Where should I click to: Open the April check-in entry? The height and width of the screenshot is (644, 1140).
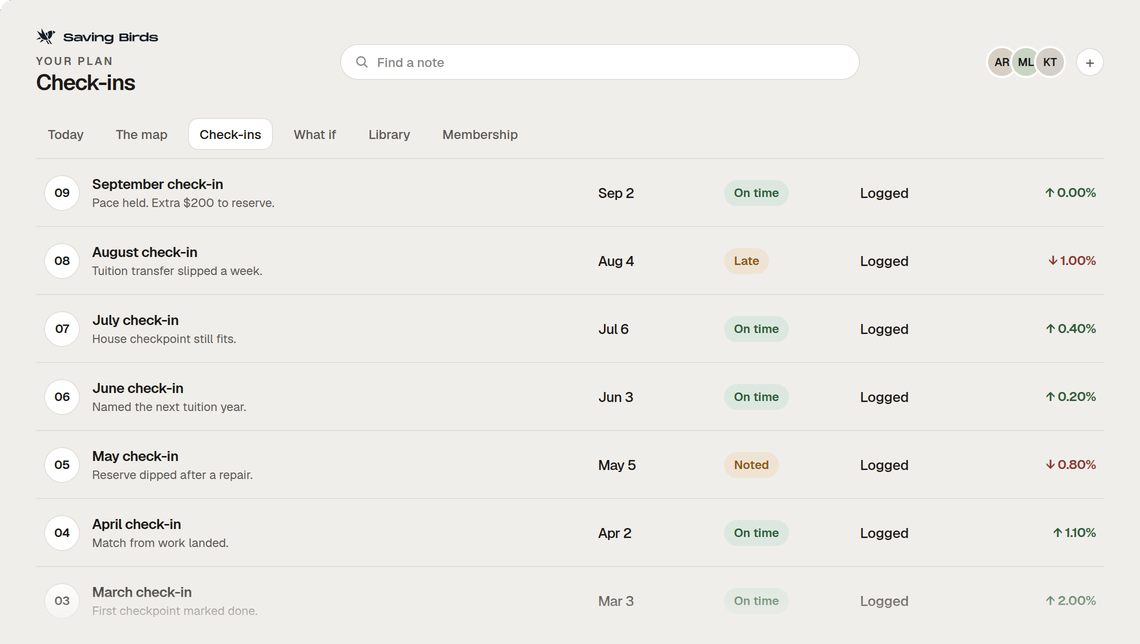(570, 533)
